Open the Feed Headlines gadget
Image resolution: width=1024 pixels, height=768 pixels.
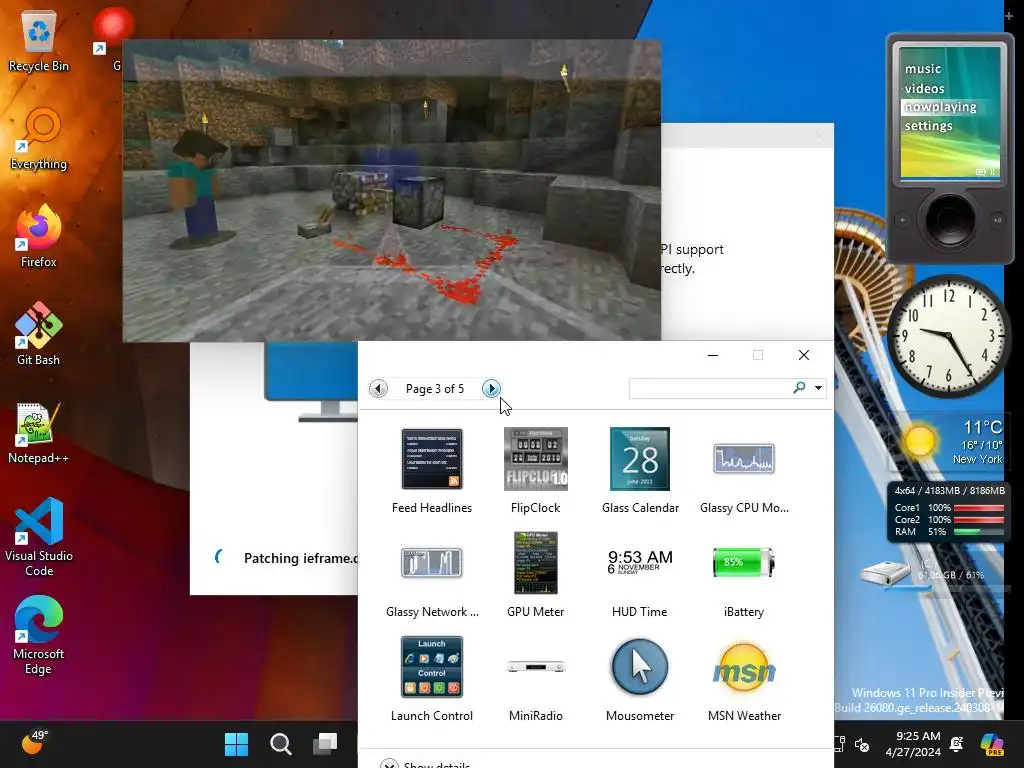[432, 459]
